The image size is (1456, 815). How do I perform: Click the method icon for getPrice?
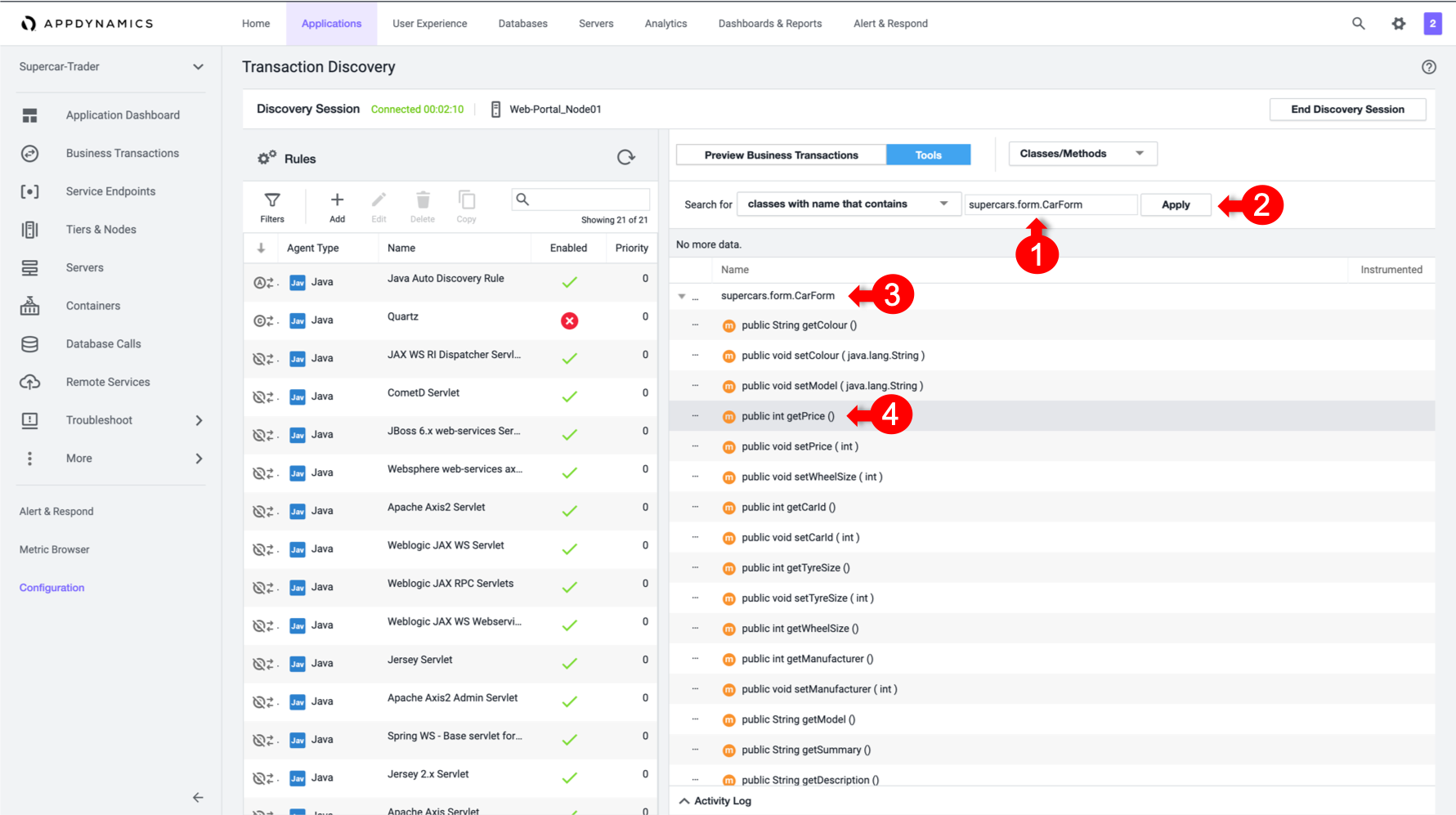coord(729,417)
